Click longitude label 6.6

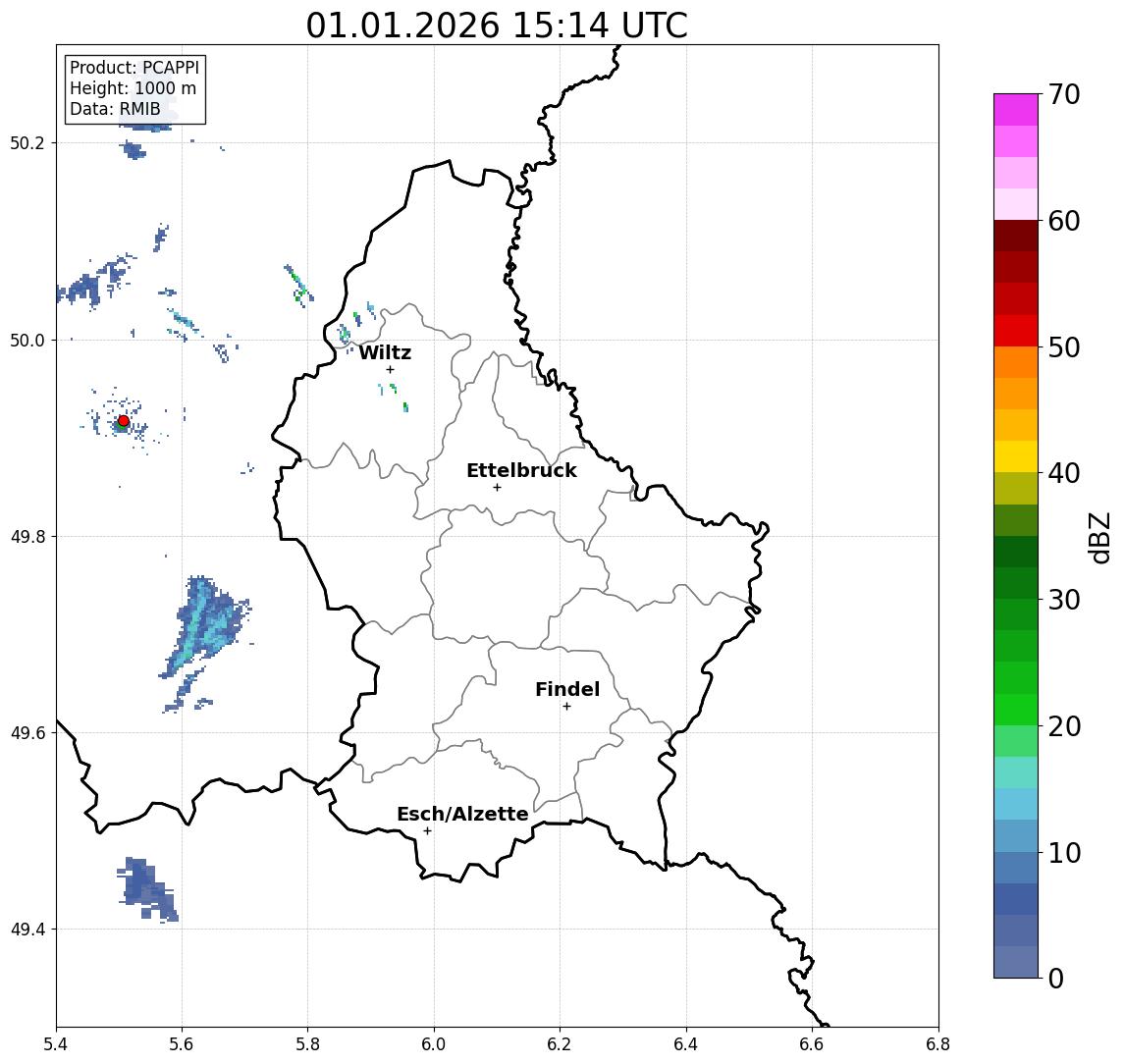(812, 1044)
